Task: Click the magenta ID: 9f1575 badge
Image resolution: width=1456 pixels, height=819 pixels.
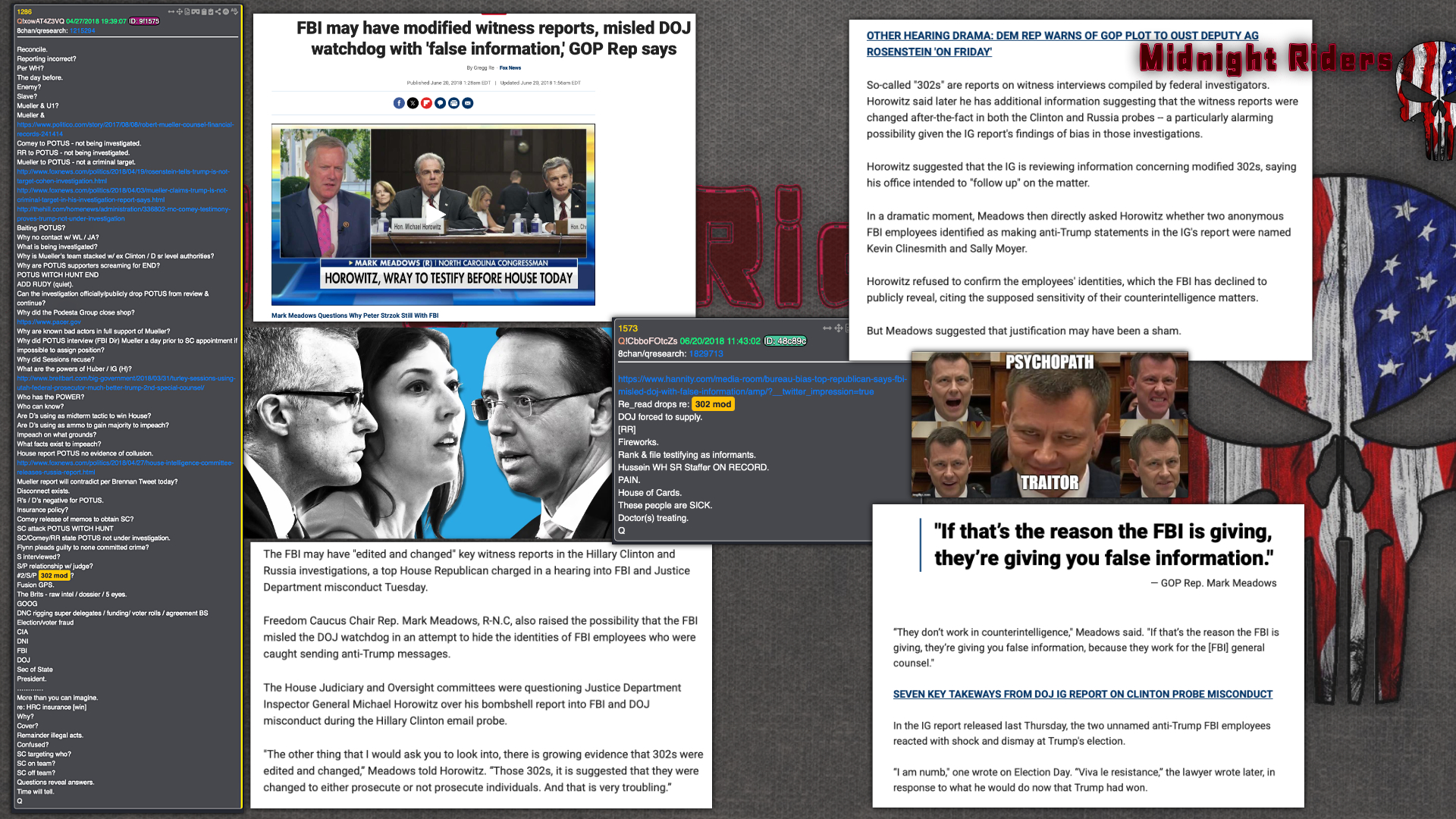Action: (144, 21)
